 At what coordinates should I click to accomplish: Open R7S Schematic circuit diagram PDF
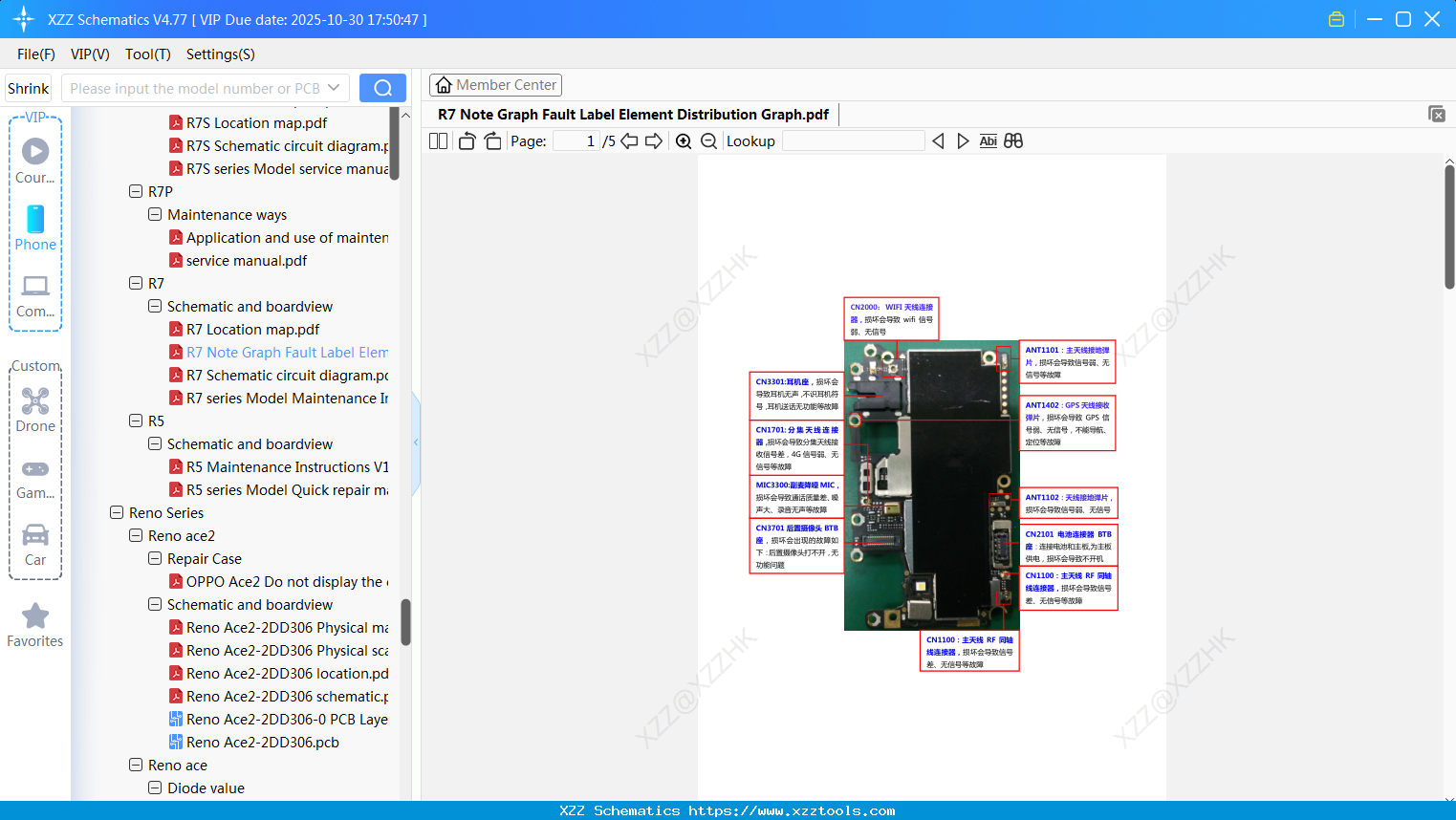279,145
